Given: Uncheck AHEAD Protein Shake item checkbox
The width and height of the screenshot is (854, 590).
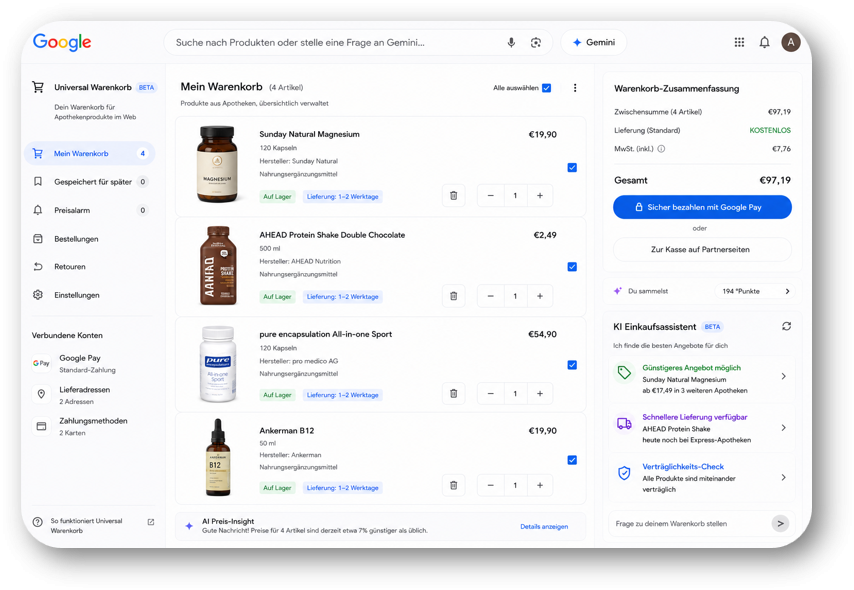Looking at the screenshot, I should [572, 266].
